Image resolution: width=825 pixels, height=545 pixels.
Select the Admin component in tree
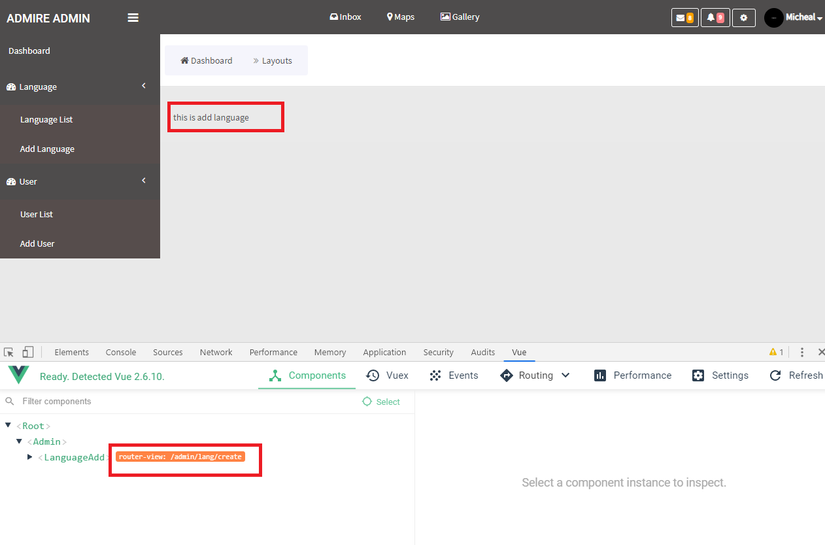47,442
